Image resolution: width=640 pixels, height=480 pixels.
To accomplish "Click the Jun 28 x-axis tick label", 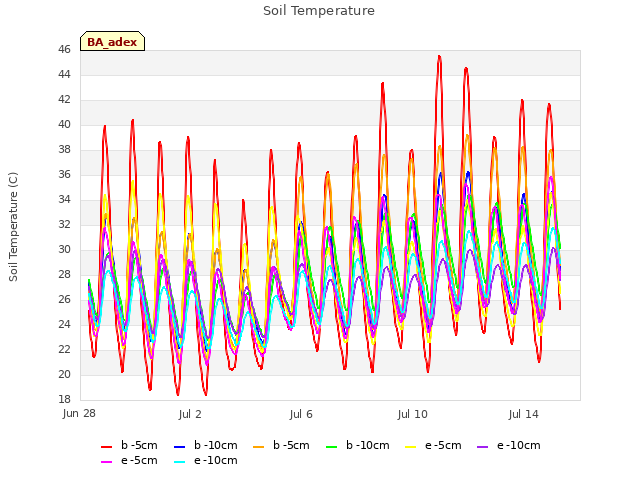I will [x=79, y=413].
